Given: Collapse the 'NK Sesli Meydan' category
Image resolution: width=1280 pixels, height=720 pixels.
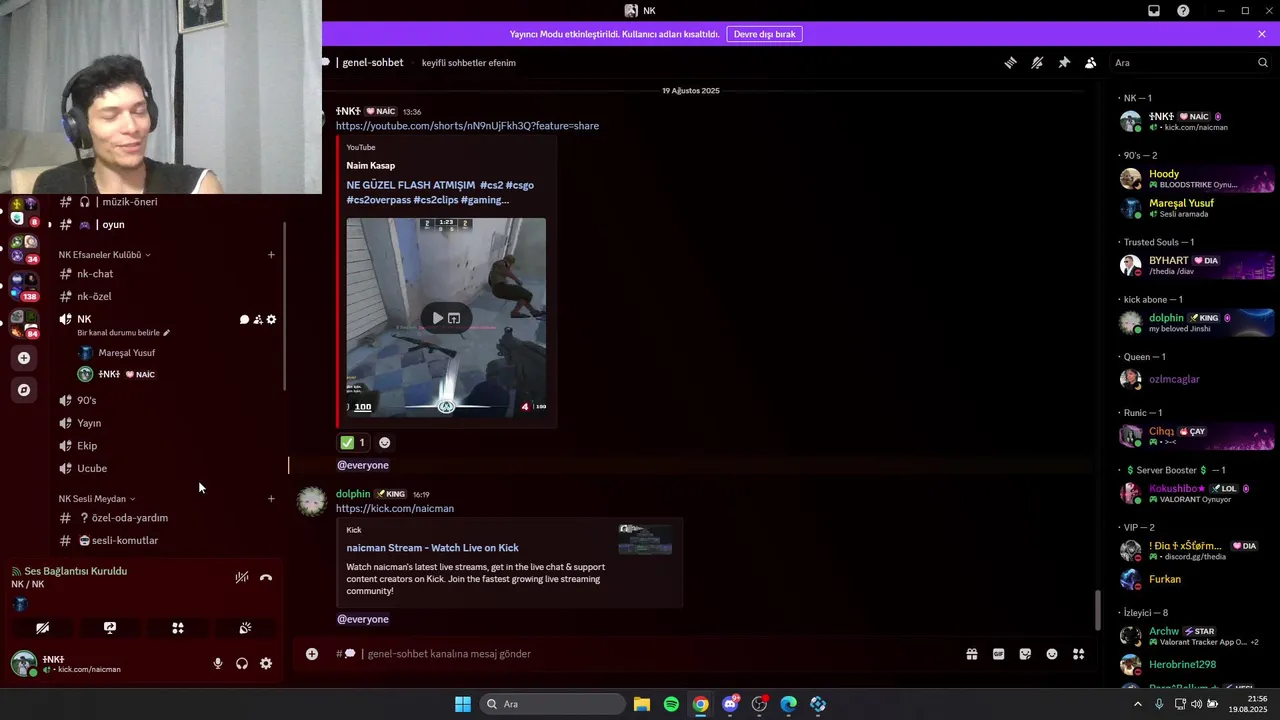Looking at the screenshot, I should (x=97, y=499).
